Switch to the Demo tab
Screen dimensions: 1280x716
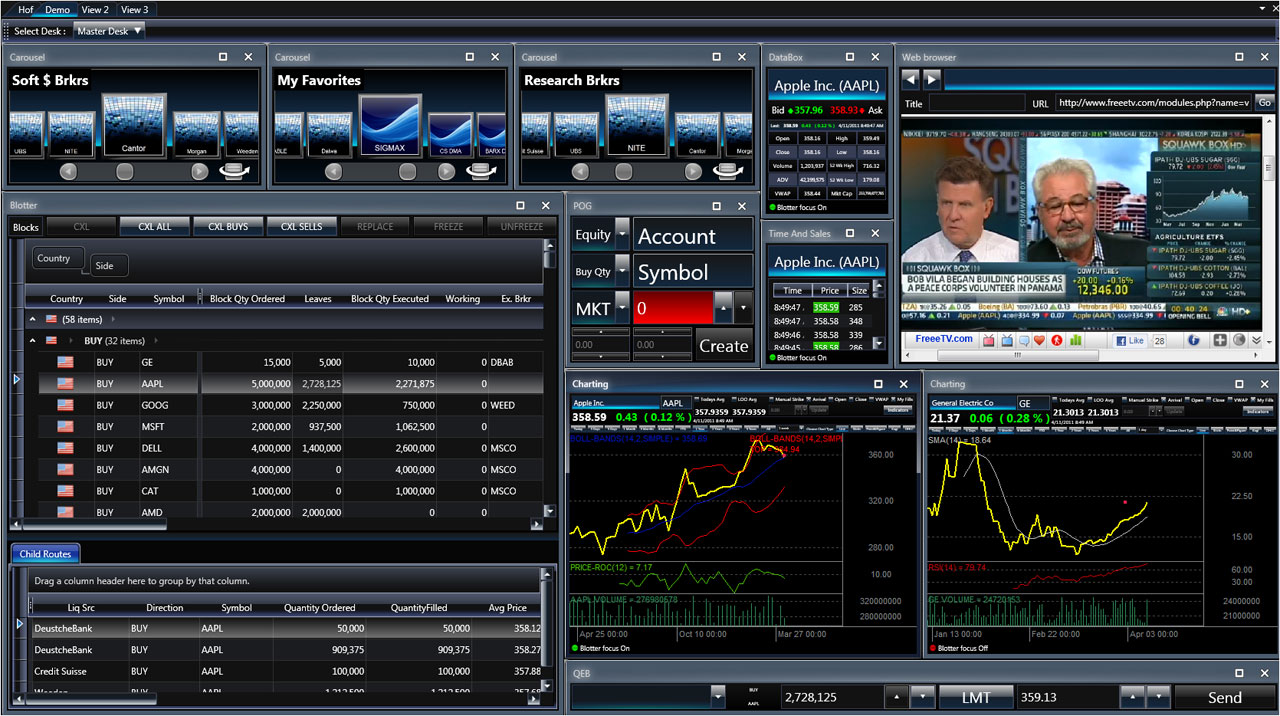tap(58, 9)
